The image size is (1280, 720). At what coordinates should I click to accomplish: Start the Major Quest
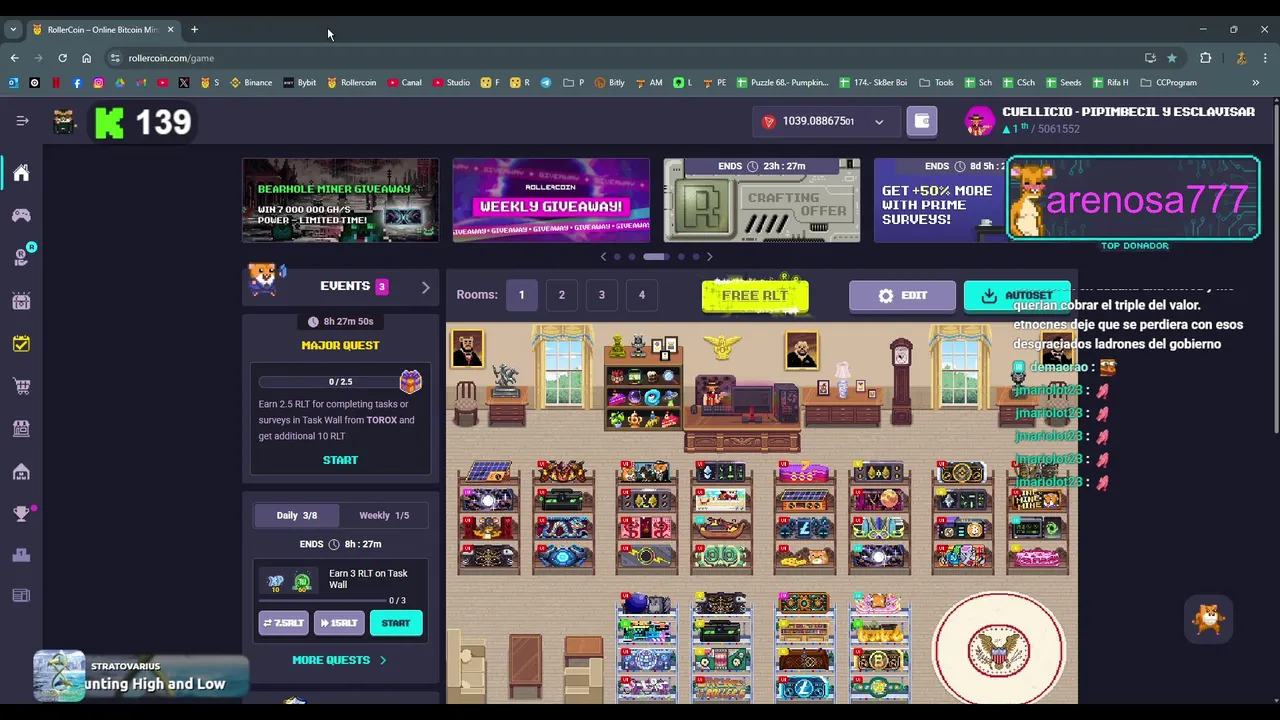pos(340,460)
